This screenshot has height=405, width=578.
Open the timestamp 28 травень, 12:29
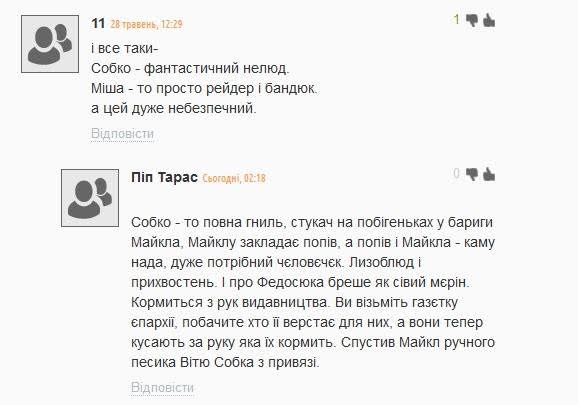pos(147,24)
